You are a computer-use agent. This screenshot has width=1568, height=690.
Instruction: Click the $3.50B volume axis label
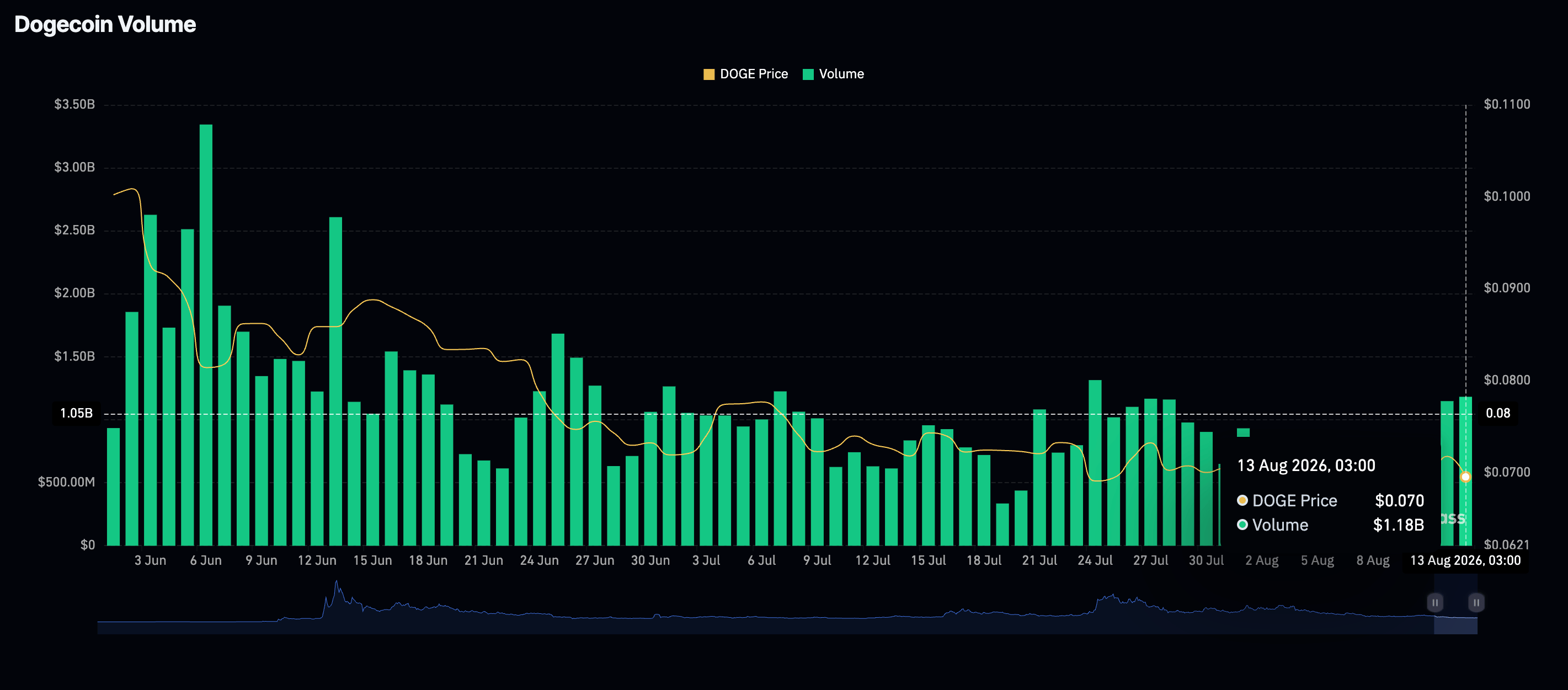[74, 104]
